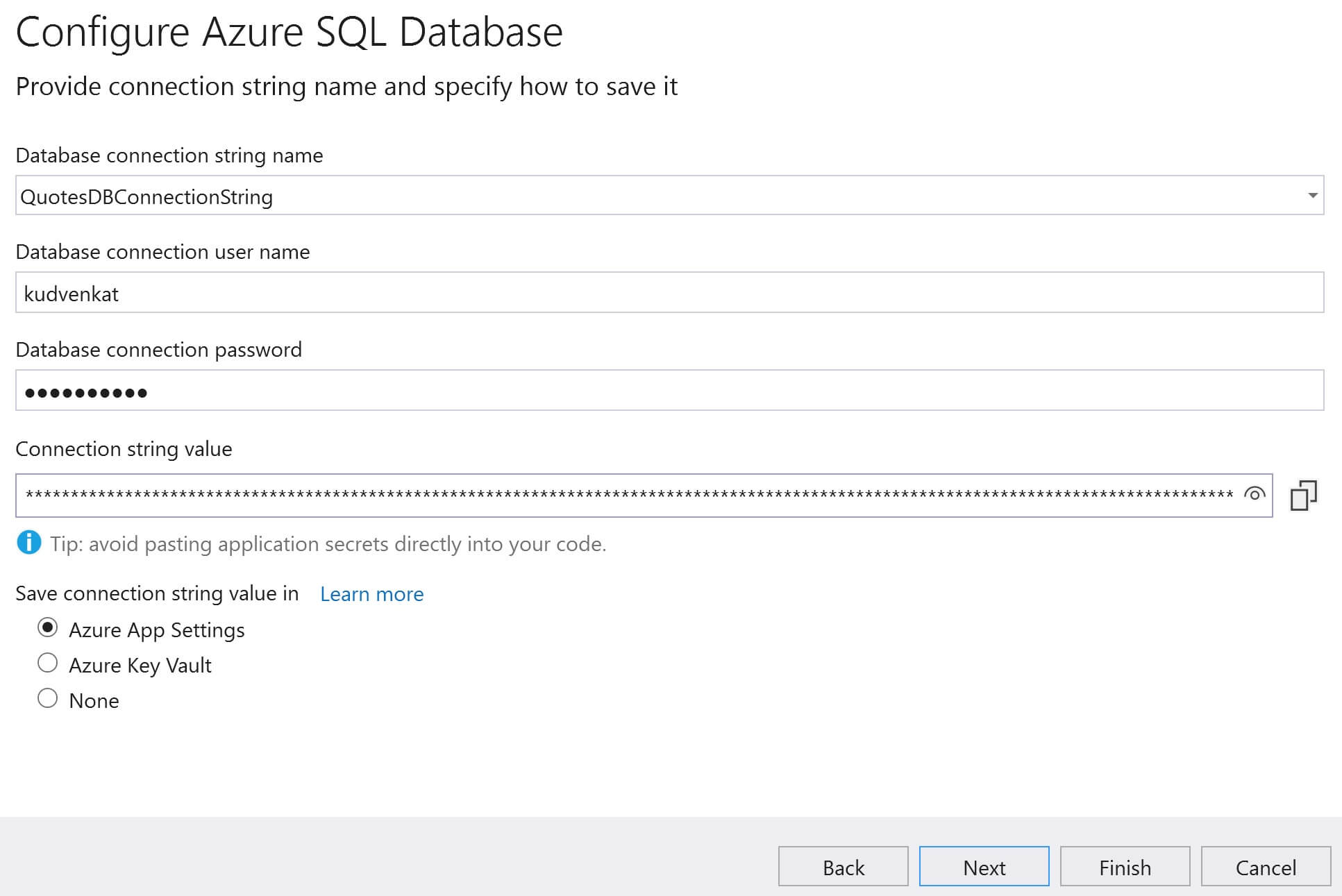The height and width of the screenshot is (896, 1342).
Task: Open the connection string name dropdown arrow
Action: (1312, 196)
